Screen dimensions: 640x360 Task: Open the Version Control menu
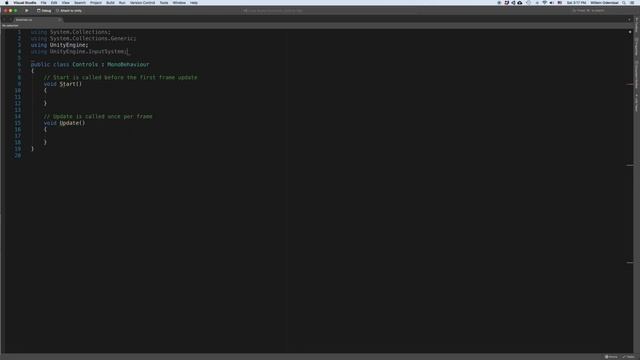pyautogui.click(x=142, y=2)
